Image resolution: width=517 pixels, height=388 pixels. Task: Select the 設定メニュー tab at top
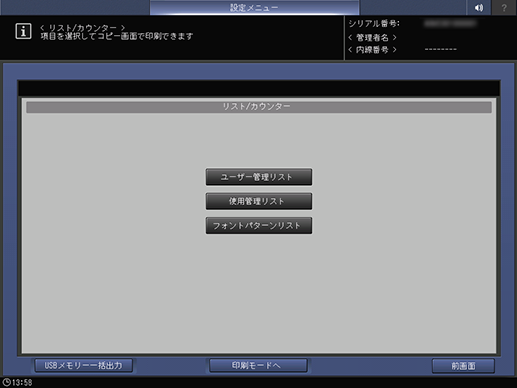coord(255,7)
